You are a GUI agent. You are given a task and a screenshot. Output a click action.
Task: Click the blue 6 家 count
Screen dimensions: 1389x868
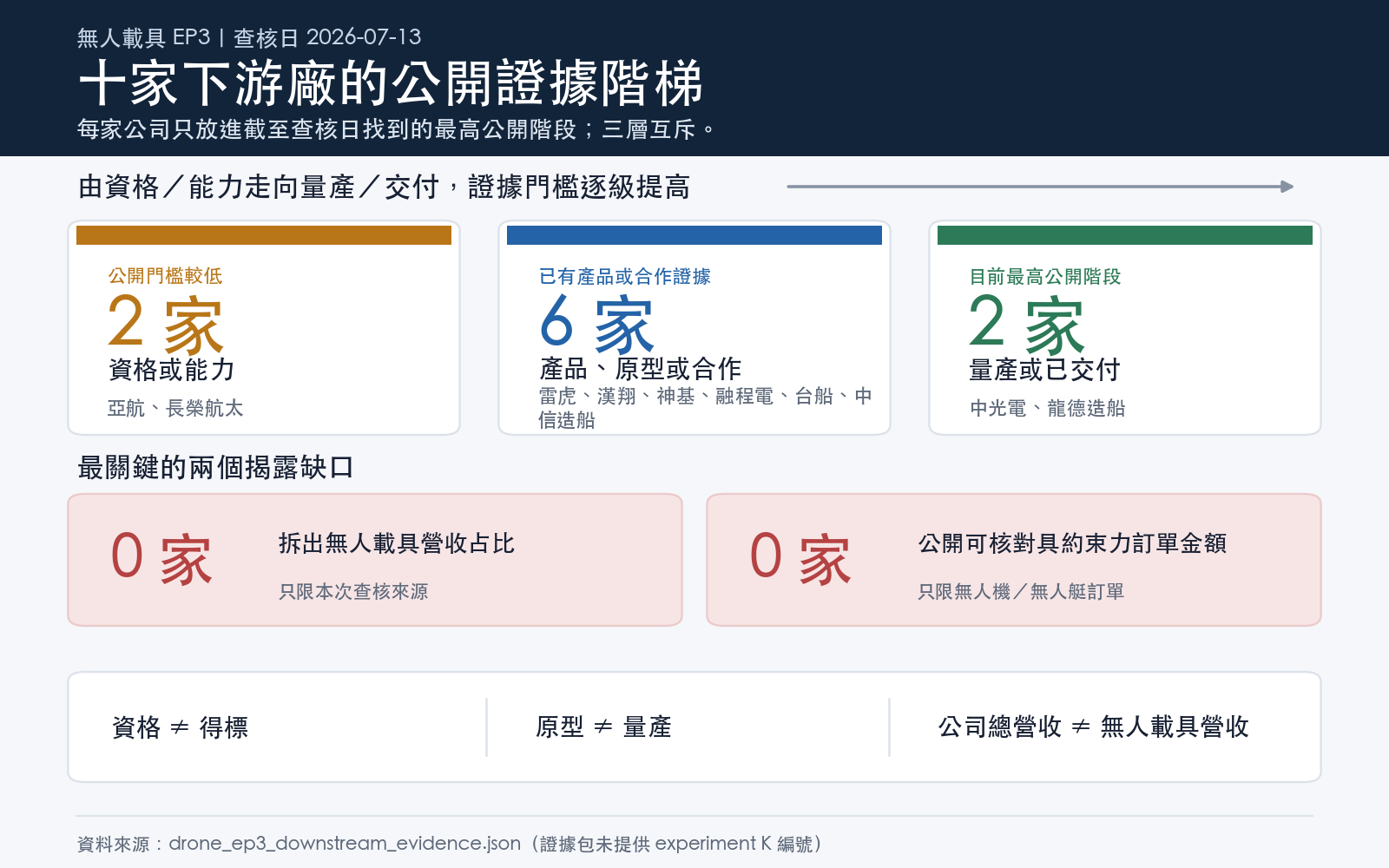[x=596, y=323]
